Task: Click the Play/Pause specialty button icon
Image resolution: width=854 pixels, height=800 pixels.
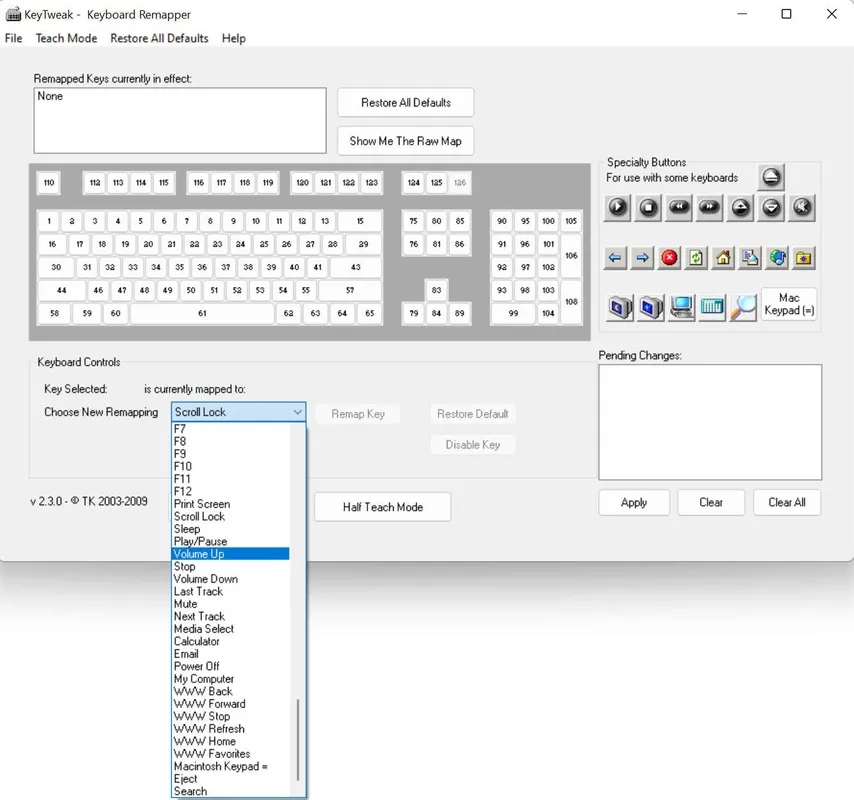Action: coord(617,207)
